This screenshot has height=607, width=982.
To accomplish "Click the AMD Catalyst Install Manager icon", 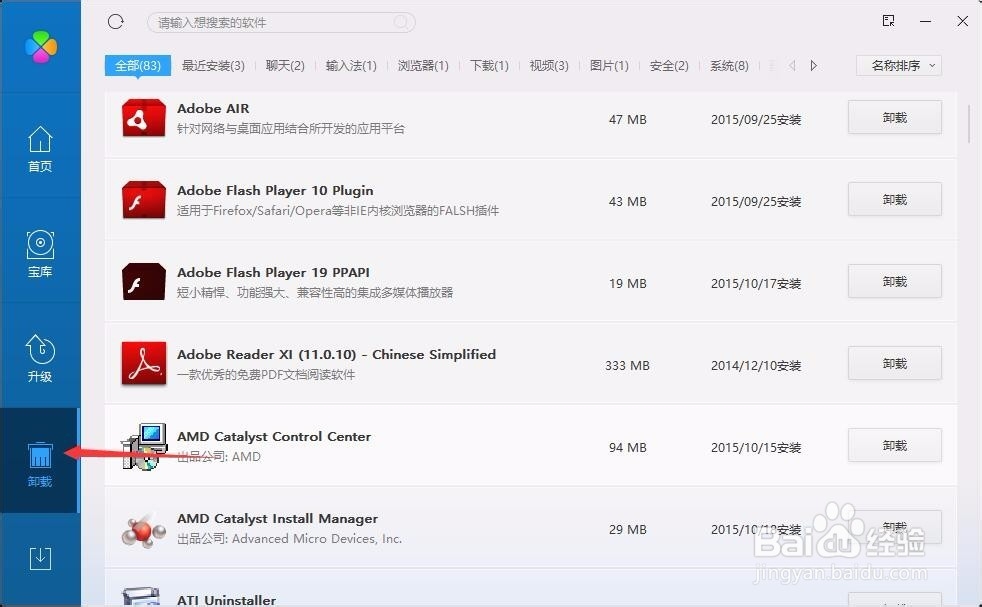I will [143, 530].
